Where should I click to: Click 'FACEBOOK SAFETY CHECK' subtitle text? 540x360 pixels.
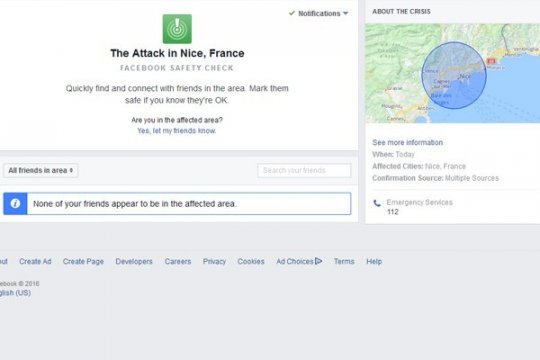(x=177, y=68)
